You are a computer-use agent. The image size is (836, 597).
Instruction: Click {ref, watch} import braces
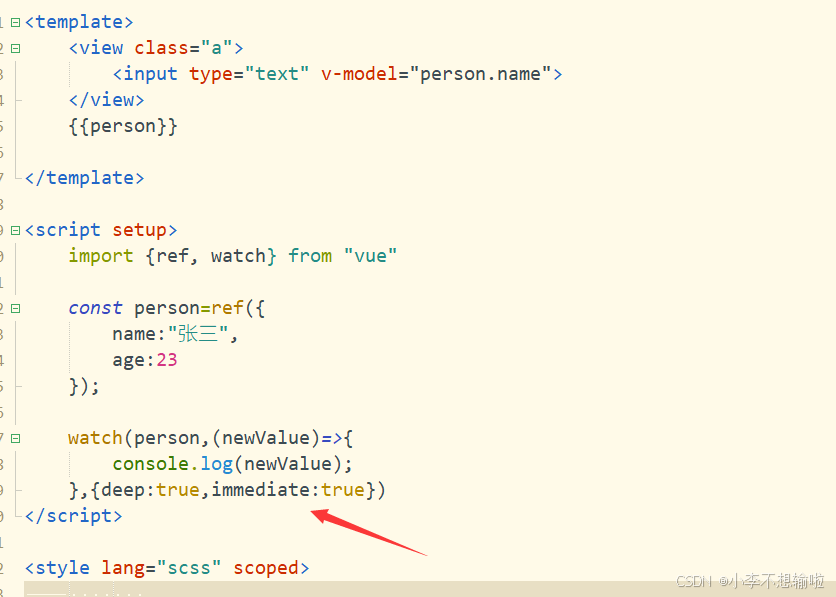211,256
